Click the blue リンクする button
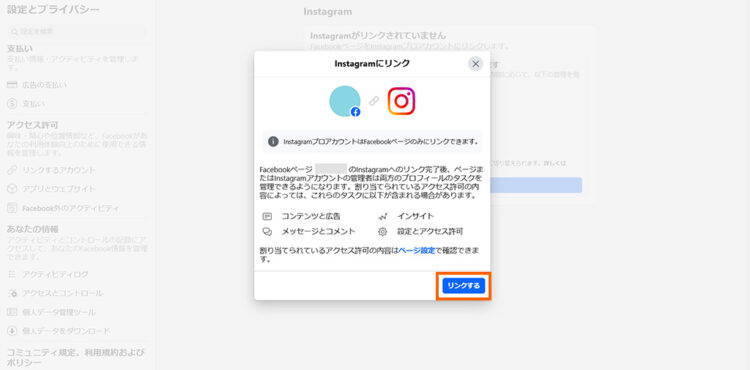 tap(463, 286)
